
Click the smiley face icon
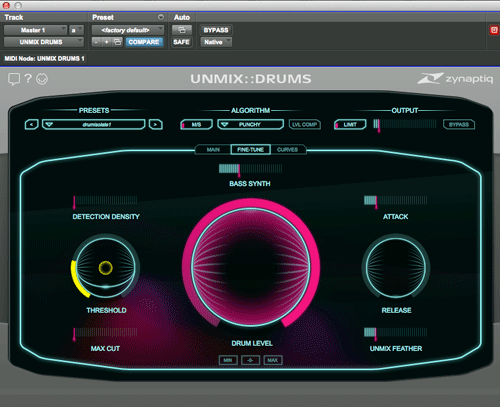(x=42, y=79)
